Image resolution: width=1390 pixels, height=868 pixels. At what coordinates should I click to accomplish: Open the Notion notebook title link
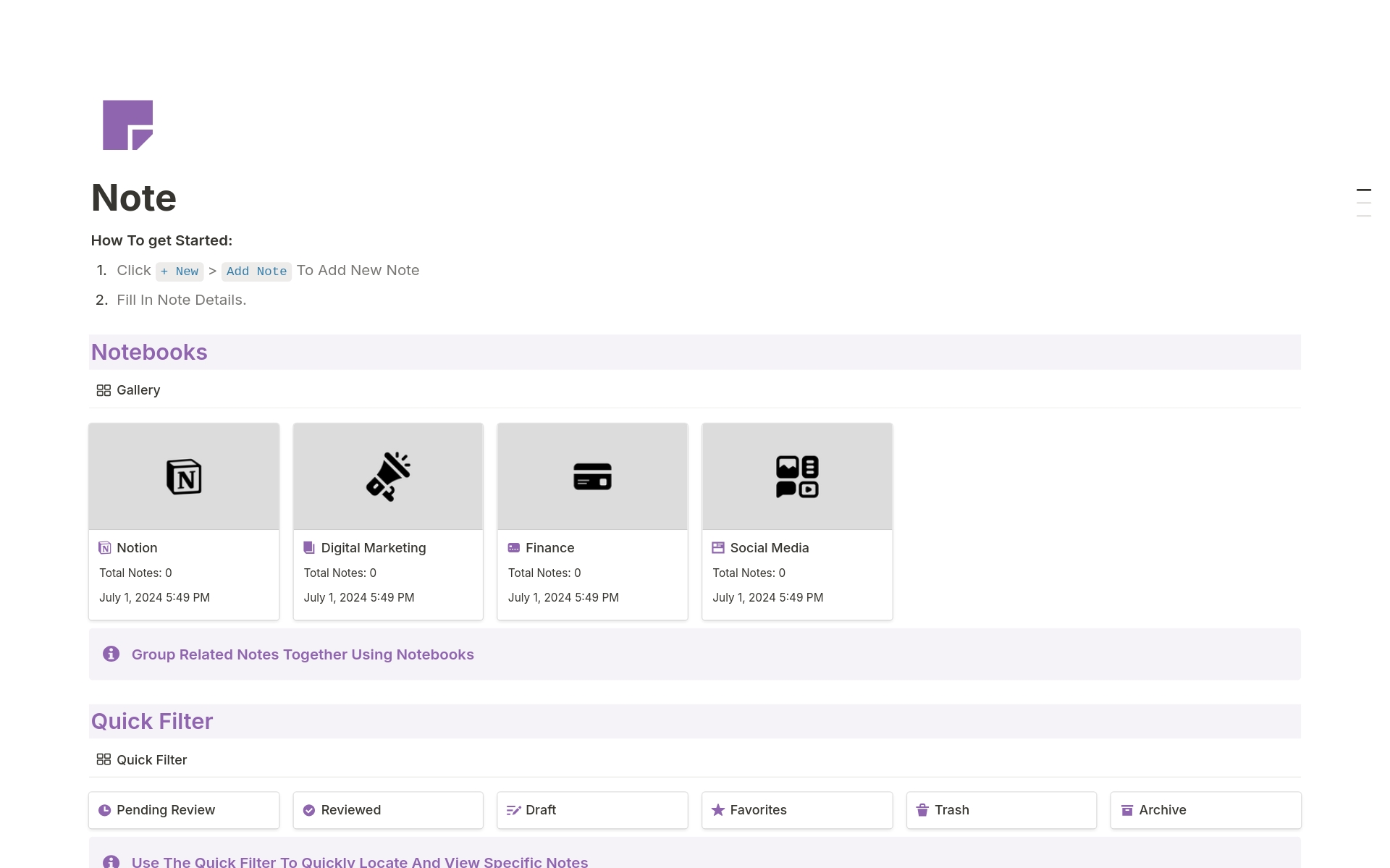click(x=137, y=548)
